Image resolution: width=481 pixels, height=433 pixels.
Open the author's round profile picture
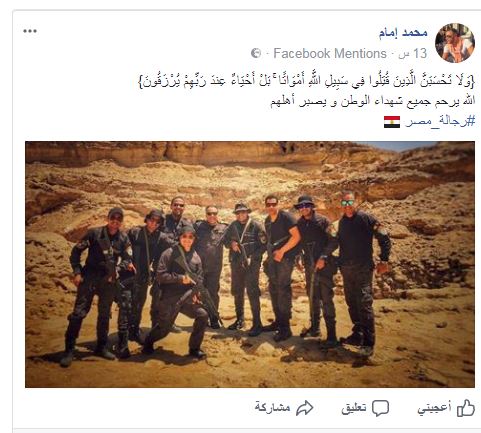455,43
